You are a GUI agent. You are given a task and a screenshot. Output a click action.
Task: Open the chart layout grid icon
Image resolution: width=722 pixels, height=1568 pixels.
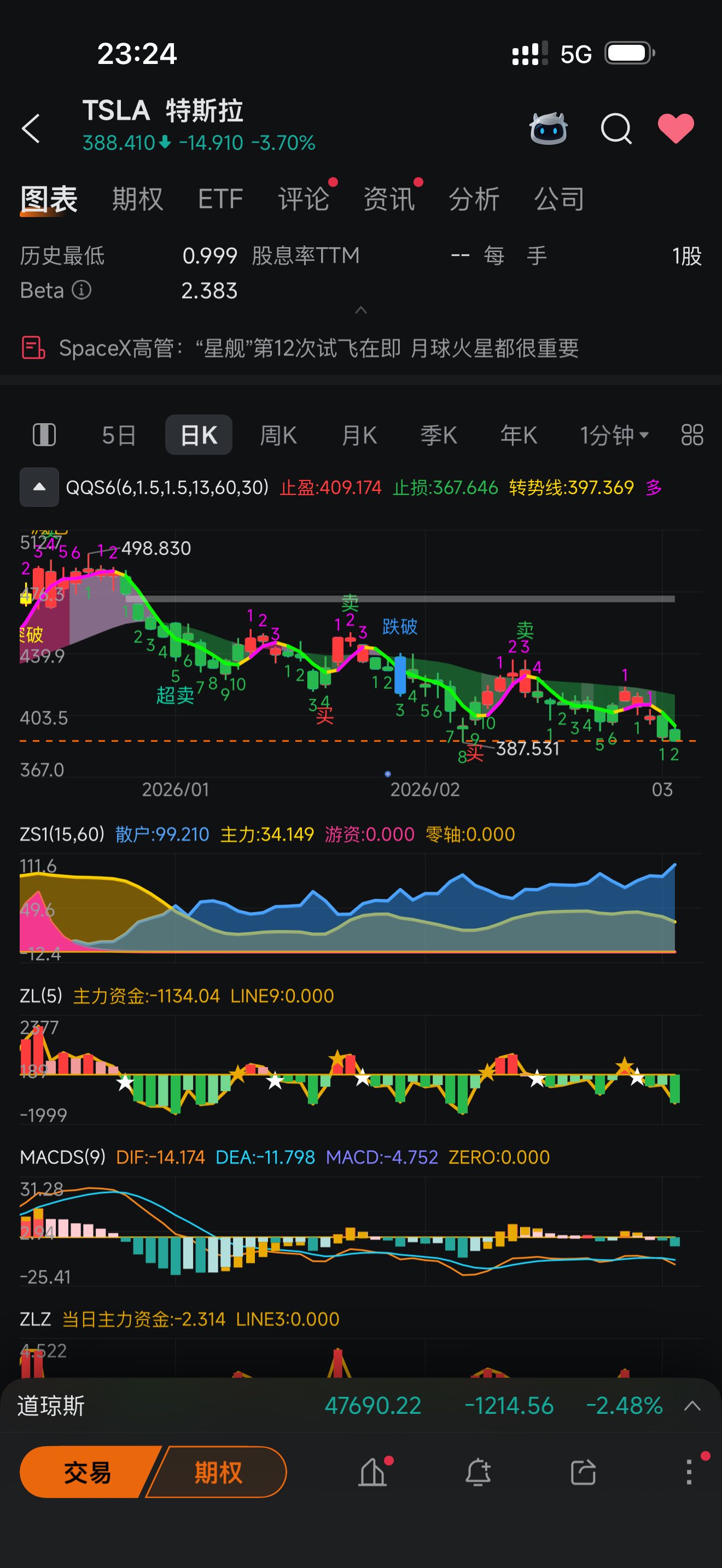click(692, 435)
